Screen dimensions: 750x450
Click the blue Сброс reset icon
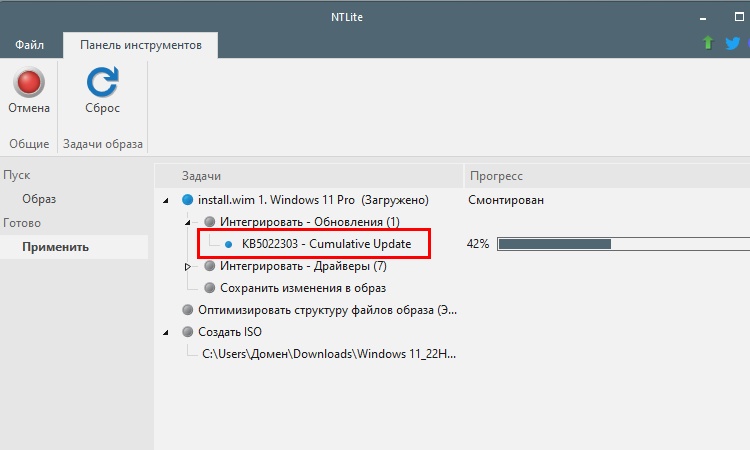tap(102, 82)
